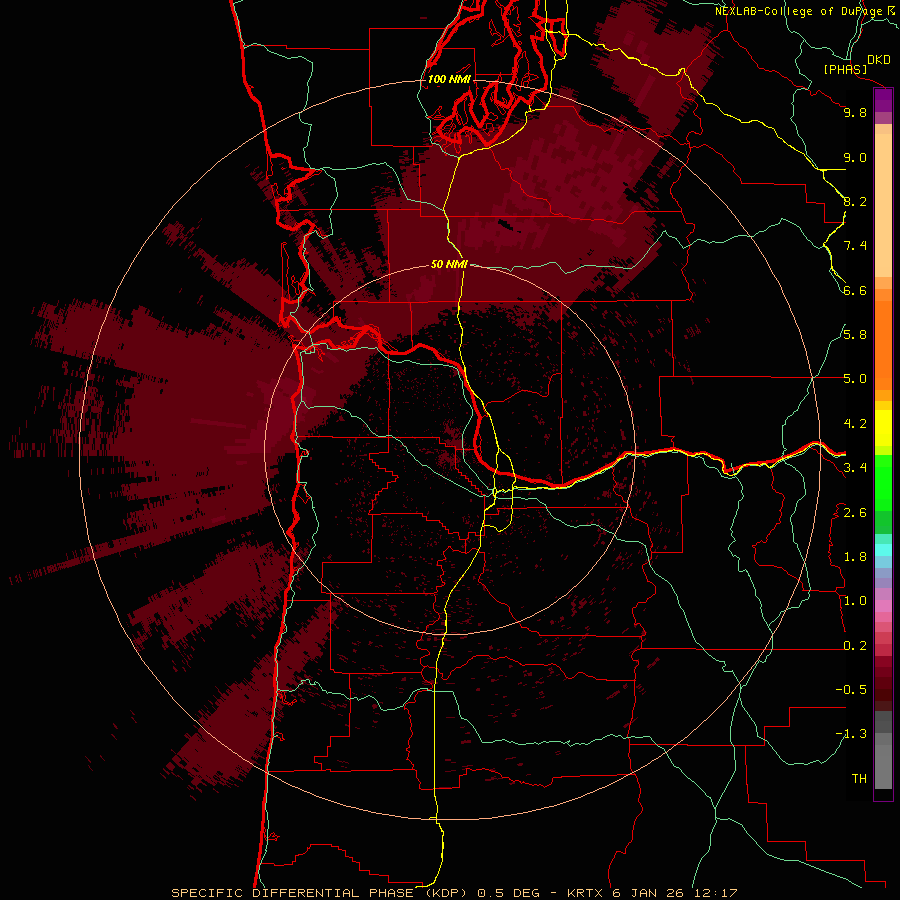This screenshot has width=900, height=900.
Task: Click the 6.6 scale value
Action: coord(855,291)
